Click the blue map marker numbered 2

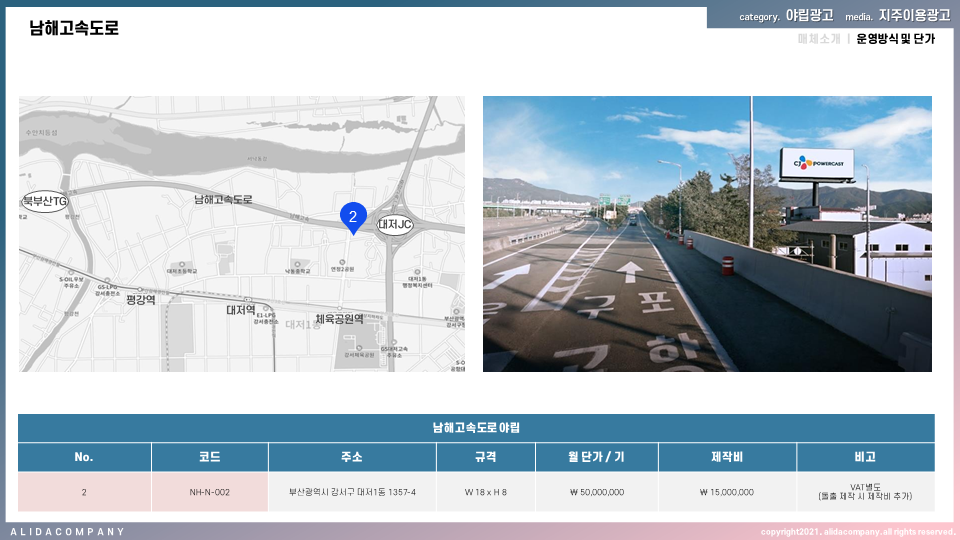[353, 216]
